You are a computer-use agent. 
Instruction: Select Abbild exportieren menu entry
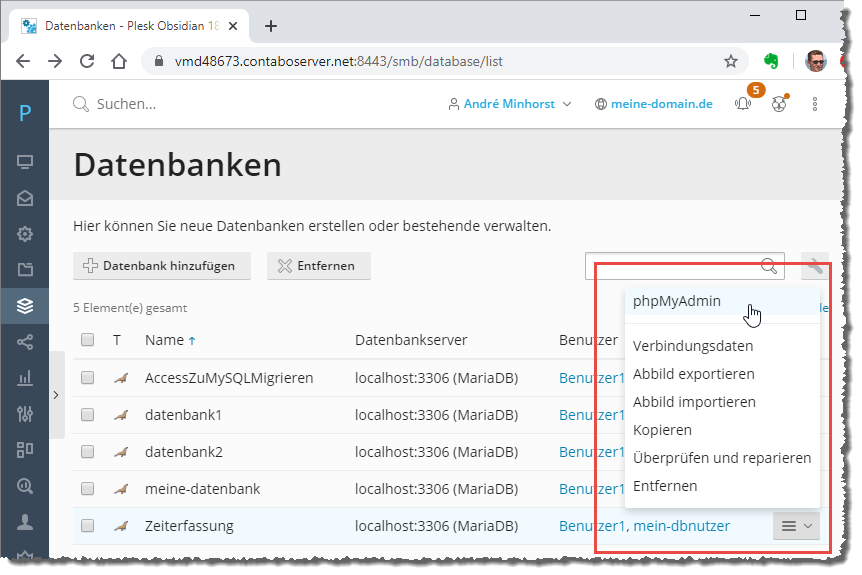(x=693, y=374)
